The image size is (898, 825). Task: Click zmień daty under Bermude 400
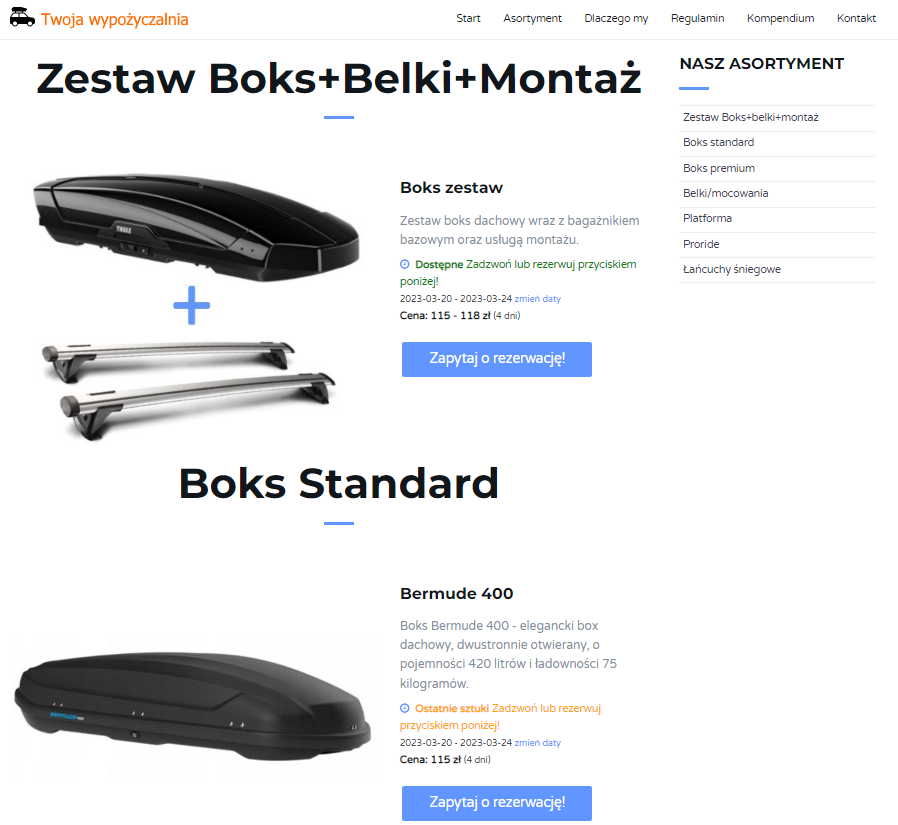[x=538, y=743]
